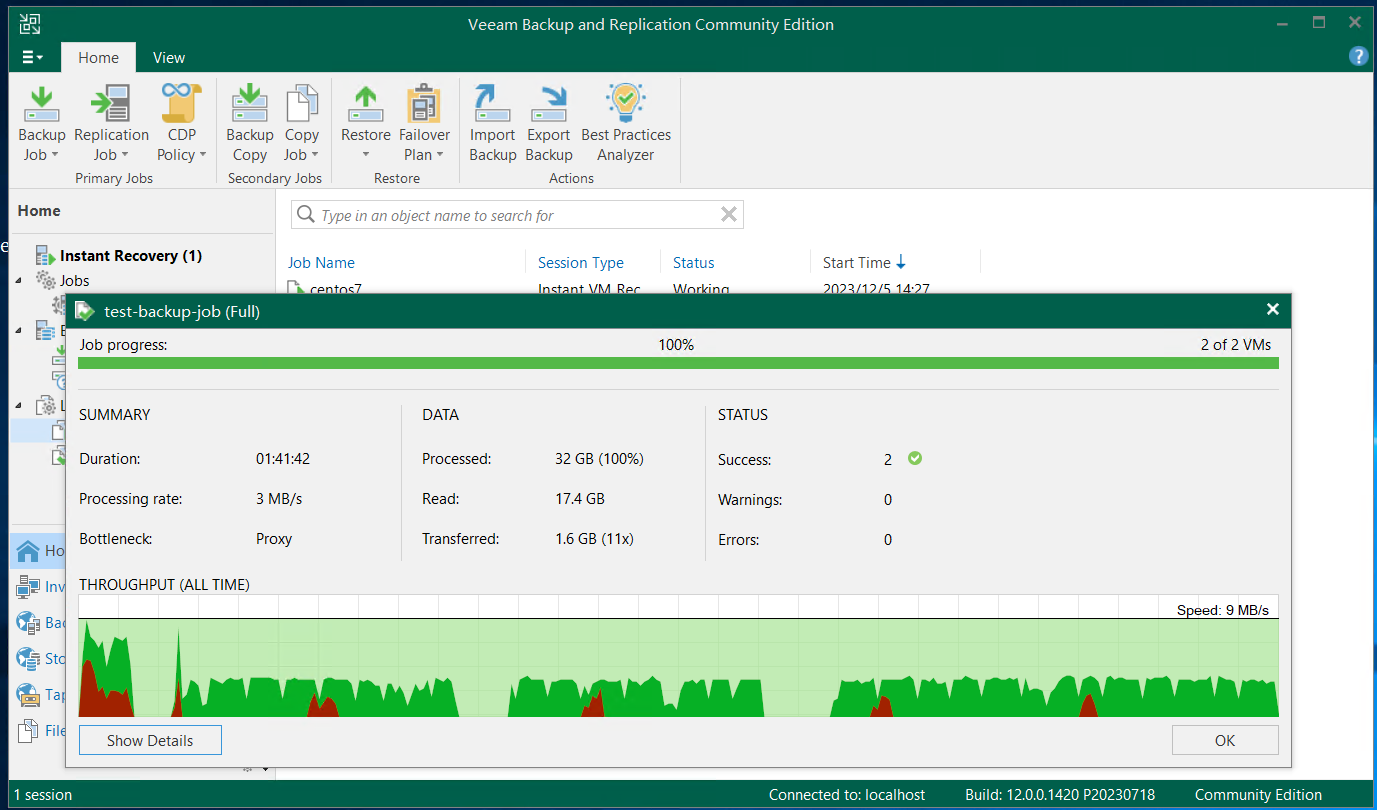Click the Show Details button
Viewport: 1377px width, 810px height.
[x=150, y=740]
